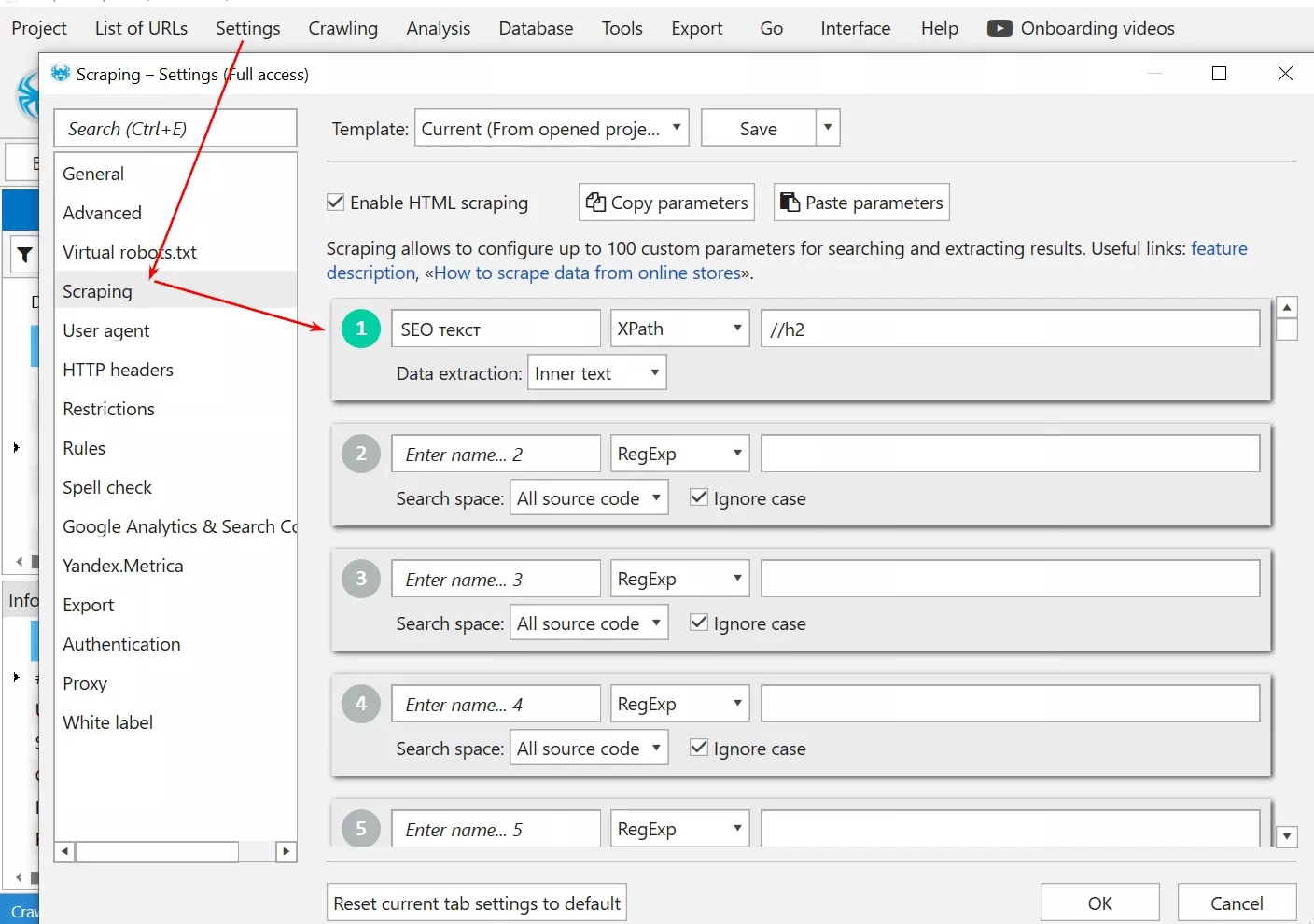The image size is (1314, 924).
Task: Click the Save template button
Action: [x=759, y=128]
